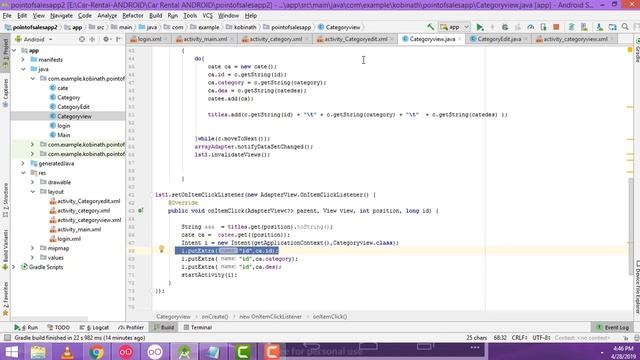Expand the mipmap folder
This screenshot has height=360, width=640.
[33, 248]
